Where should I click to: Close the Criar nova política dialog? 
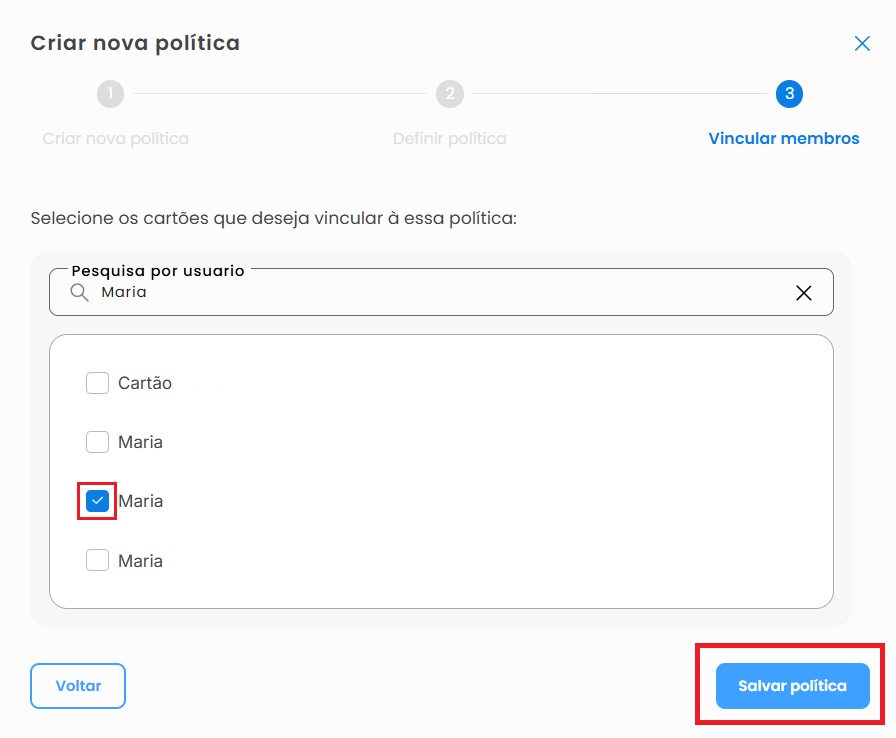click(x=862, y=43)
